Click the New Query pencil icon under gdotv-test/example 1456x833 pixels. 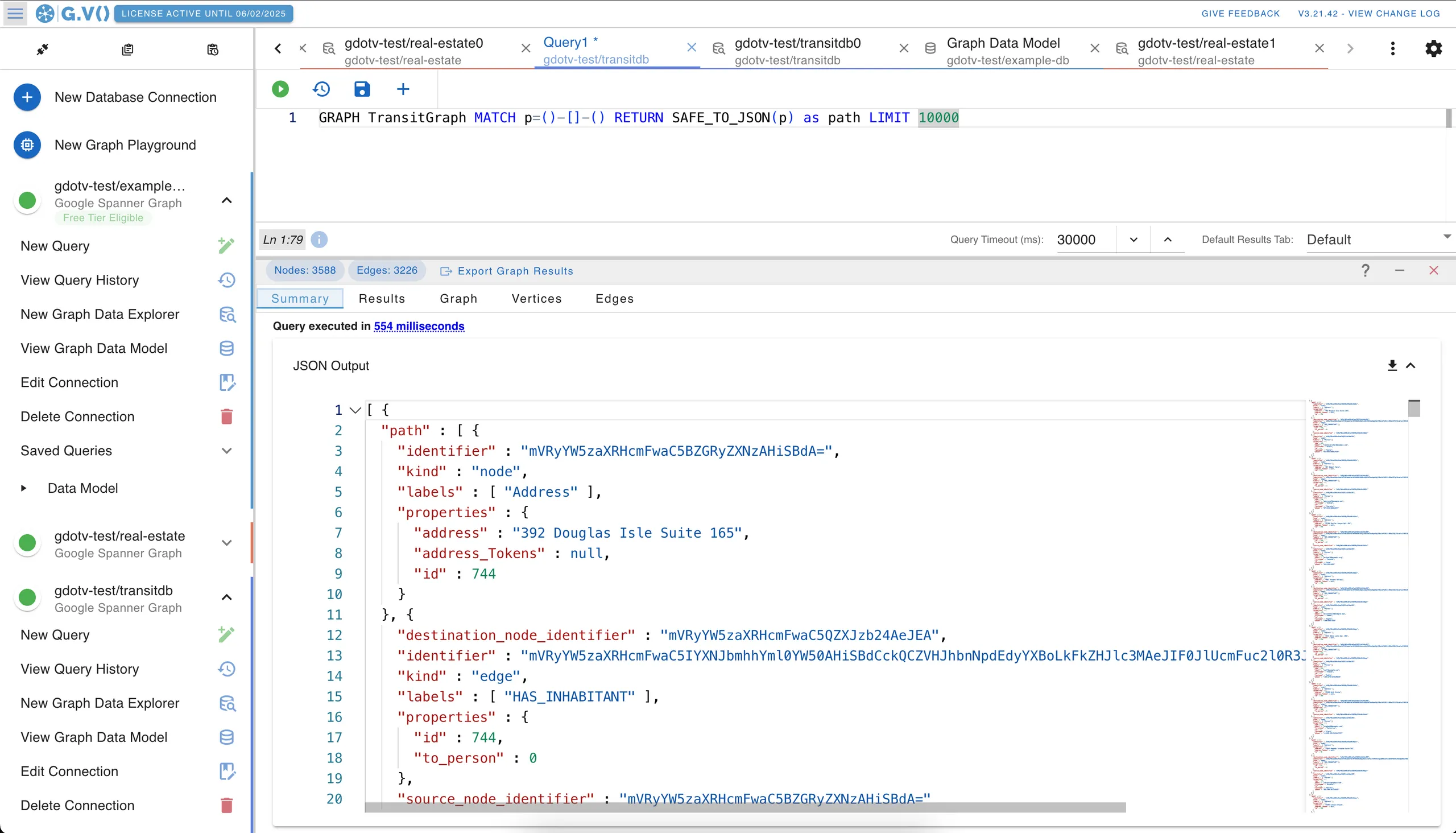pos(226,246)
